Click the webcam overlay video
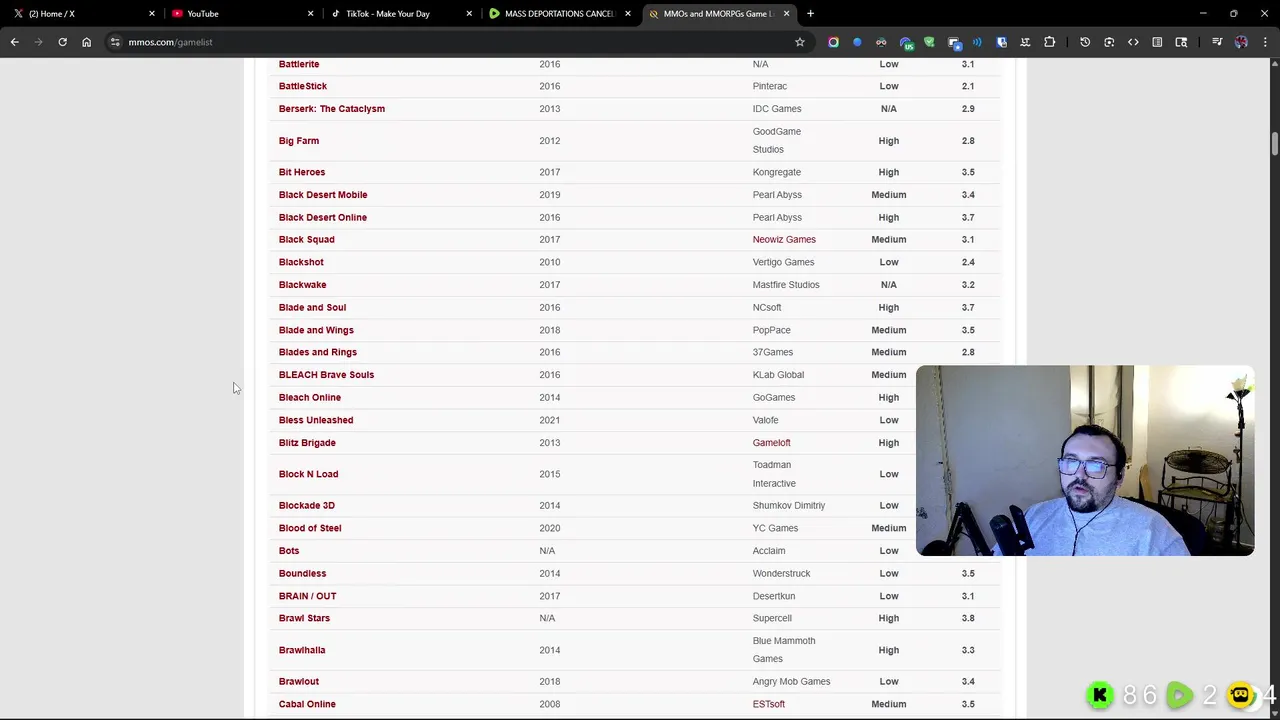This screenshot has height=720, width=1280. pos(1085,460)
